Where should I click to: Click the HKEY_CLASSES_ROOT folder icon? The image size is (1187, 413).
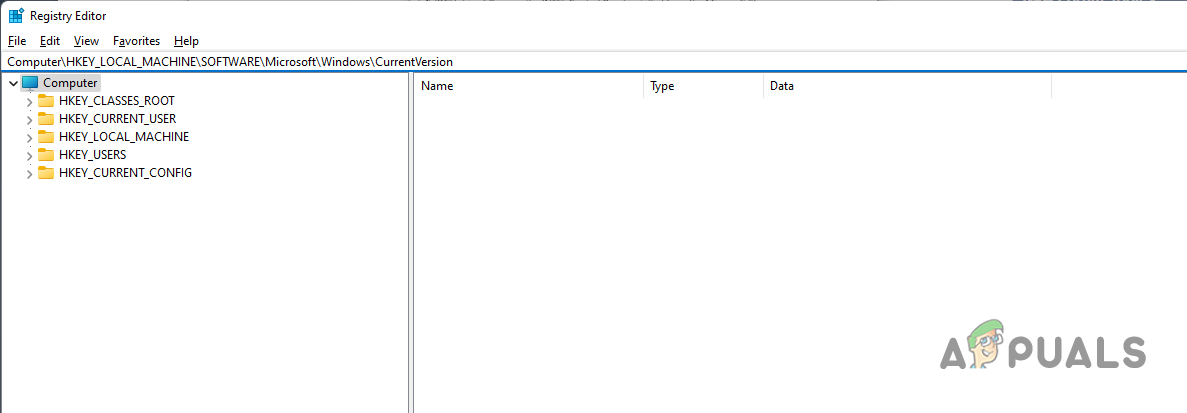tap(46, 101)
